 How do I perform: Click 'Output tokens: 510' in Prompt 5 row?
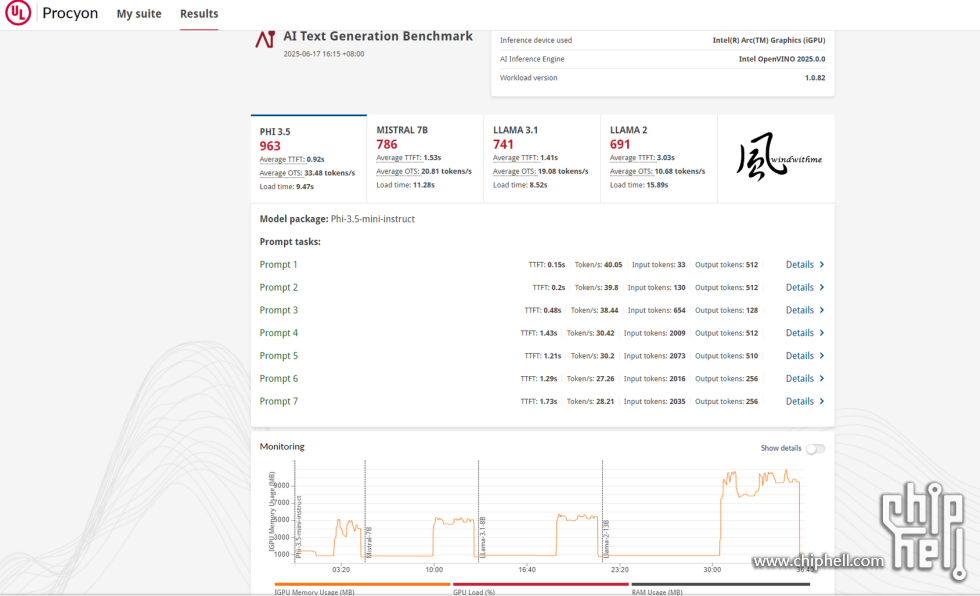[726, 356]
